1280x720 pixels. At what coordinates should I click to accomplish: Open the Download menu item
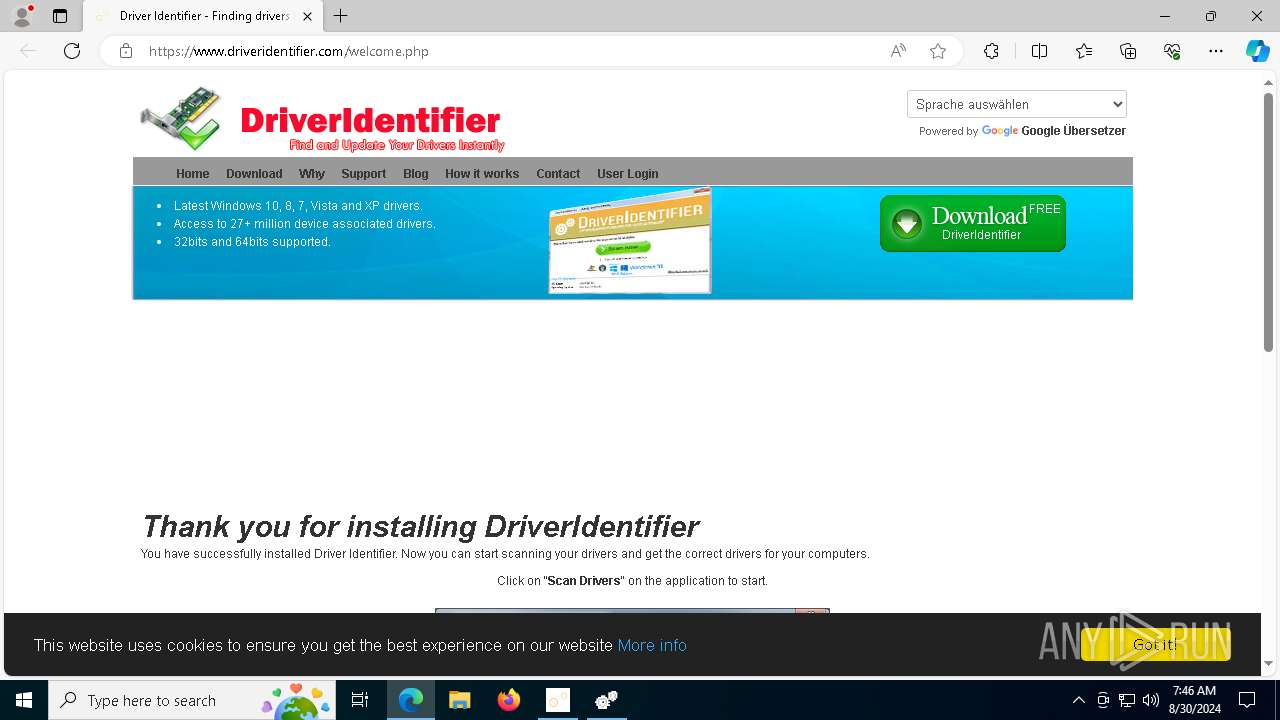click(254, 174)
